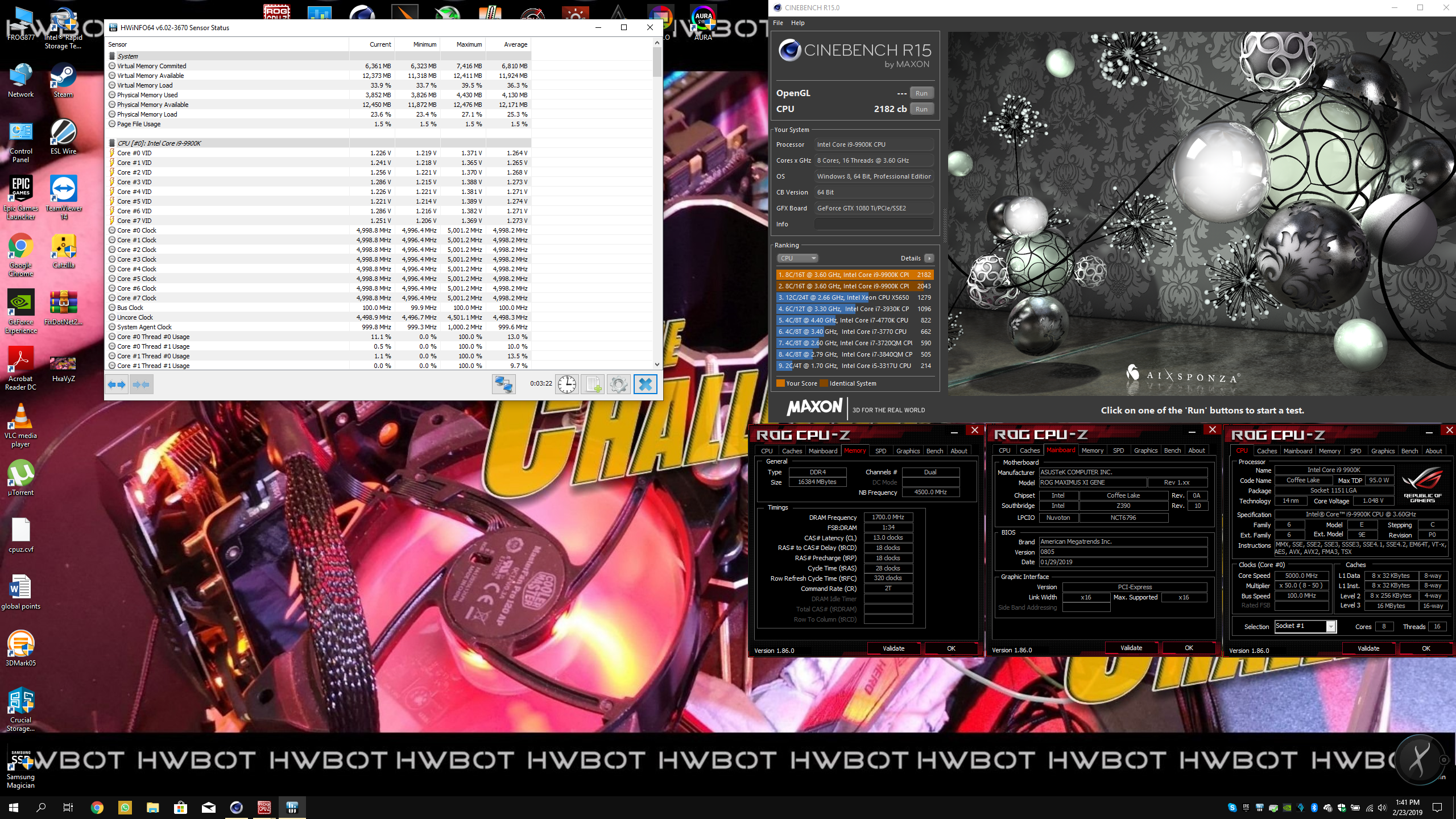Open the Windows notification center icon
The image size is (1456, 819).
tap(1437, 808)
